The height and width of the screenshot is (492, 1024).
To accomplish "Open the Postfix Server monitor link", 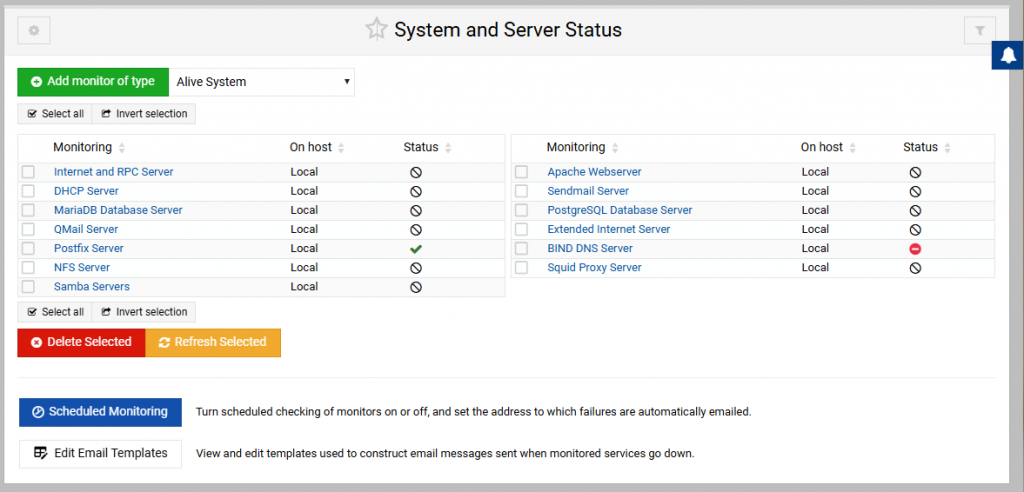I will (89, 248).
